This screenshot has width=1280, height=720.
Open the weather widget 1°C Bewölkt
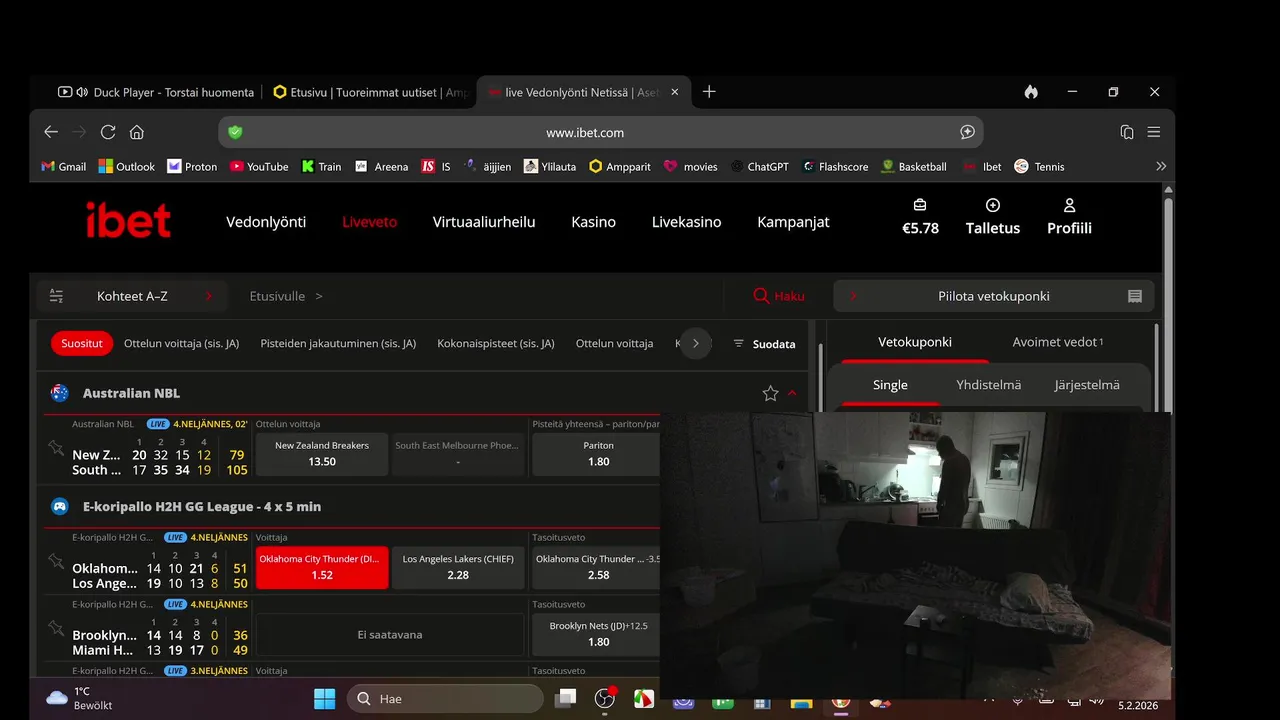pyautogui.click(x=78, y=698)
